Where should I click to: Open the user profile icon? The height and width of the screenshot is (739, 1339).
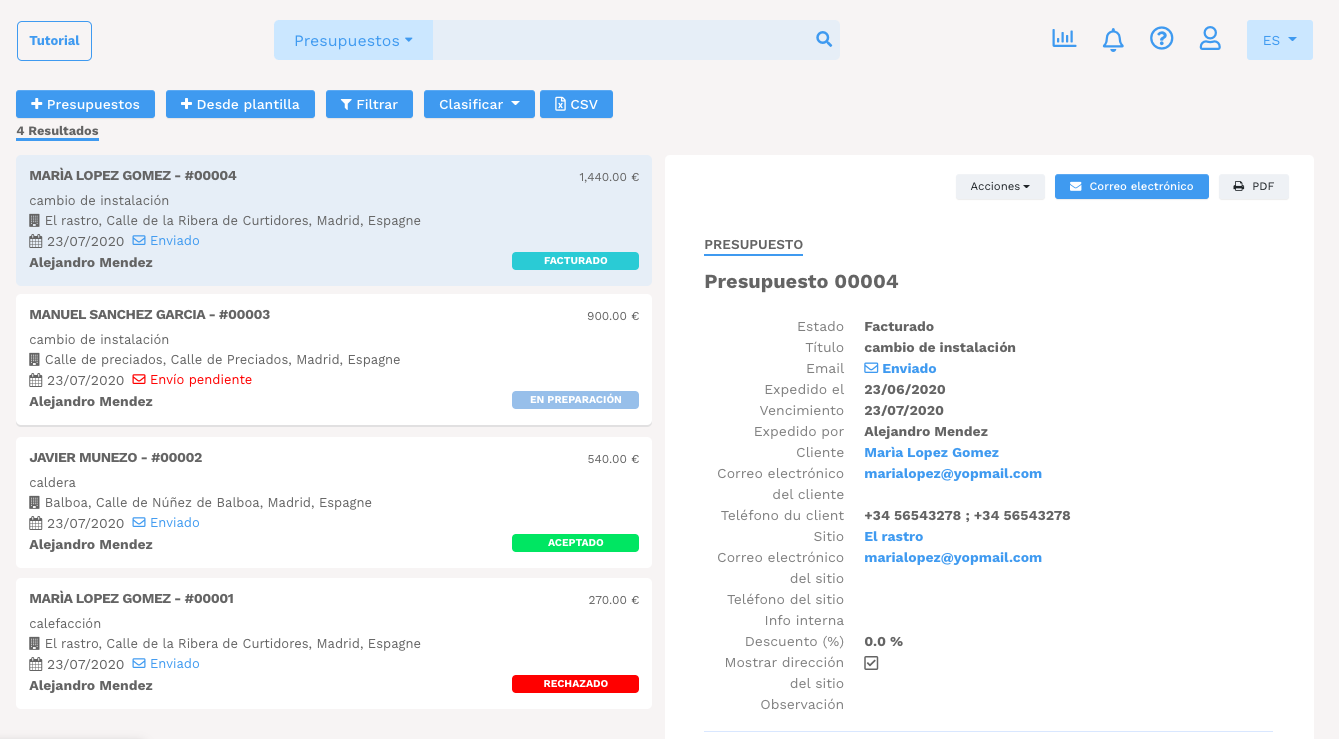(x=1210, y=38)
